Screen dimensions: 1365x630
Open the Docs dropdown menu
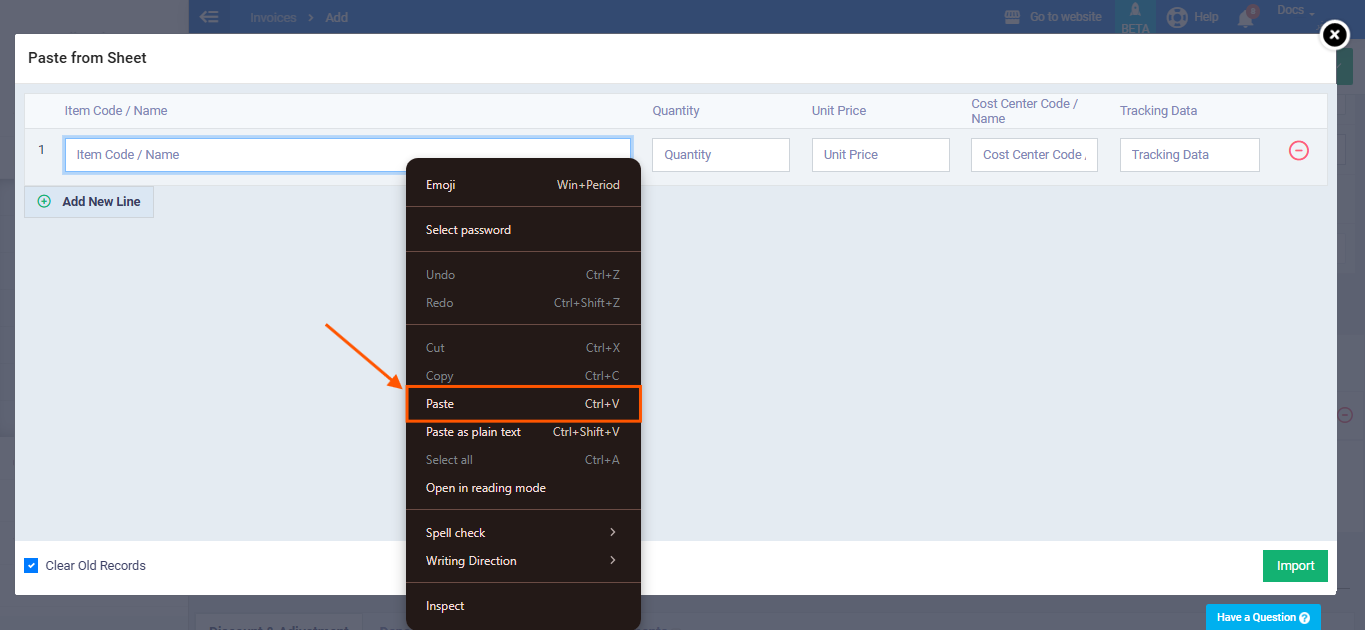[1295, 11]
